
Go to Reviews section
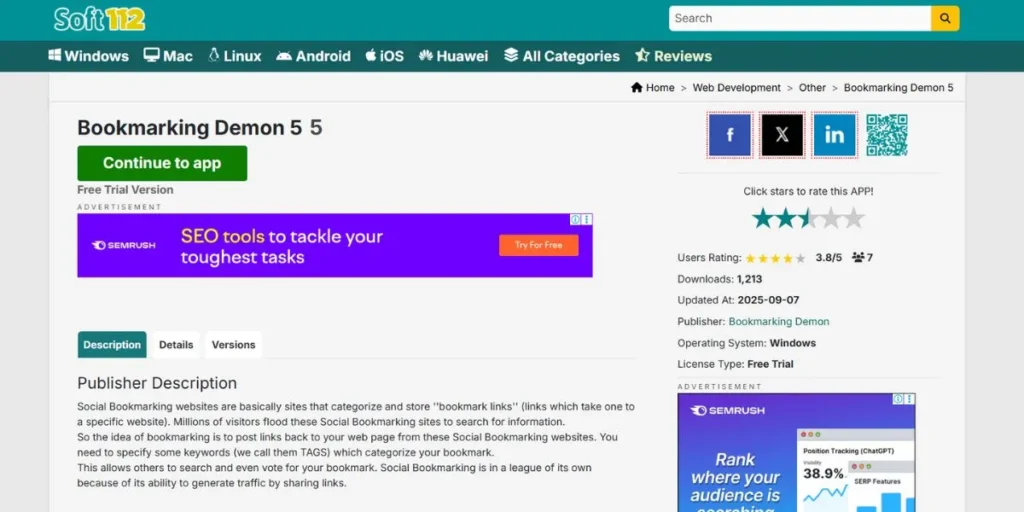pyautogui.click(x=673, y=56)
